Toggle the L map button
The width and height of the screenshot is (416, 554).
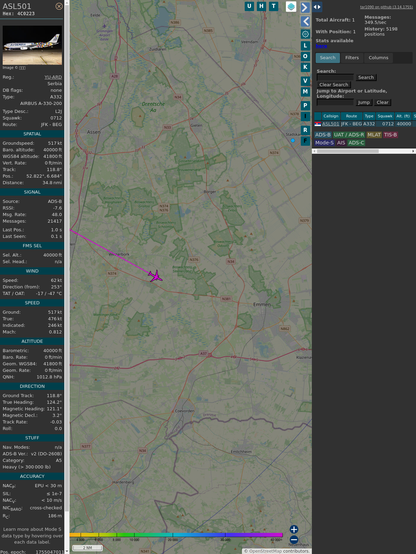pyautogui.click(x=305, y=46)
